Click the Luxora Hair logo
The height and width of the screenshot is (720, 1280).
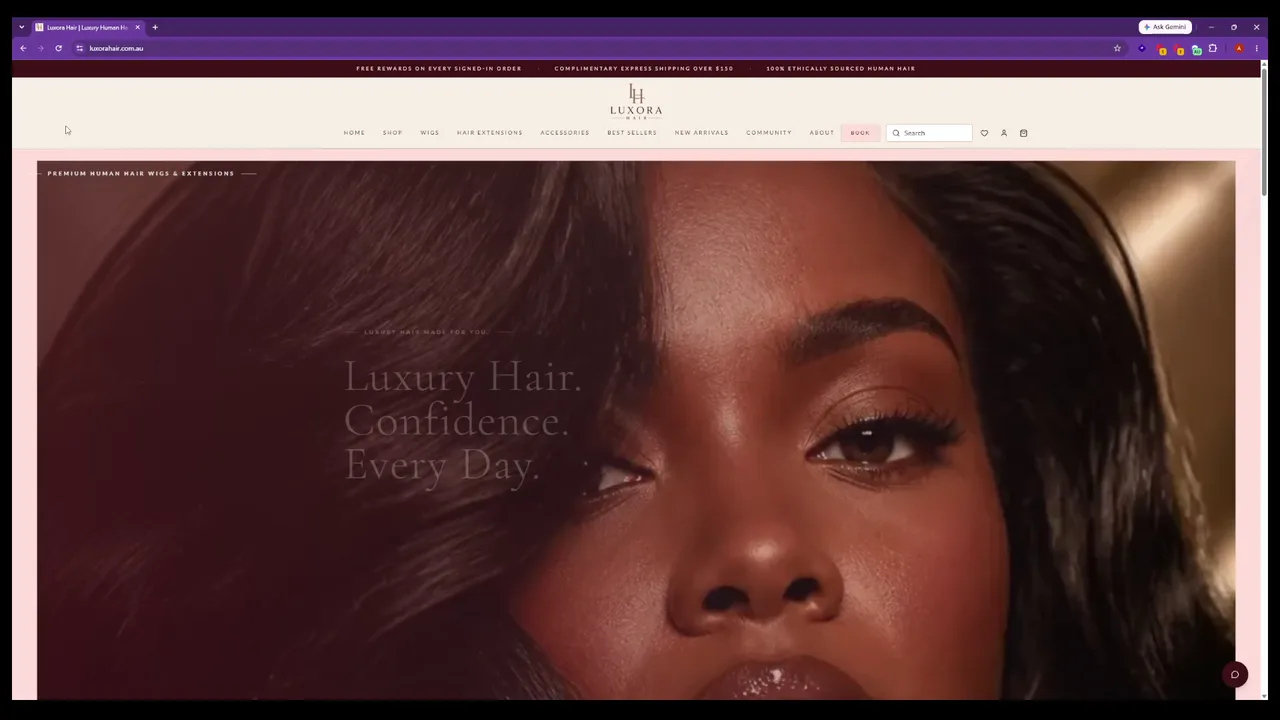[x=636, y=102]
